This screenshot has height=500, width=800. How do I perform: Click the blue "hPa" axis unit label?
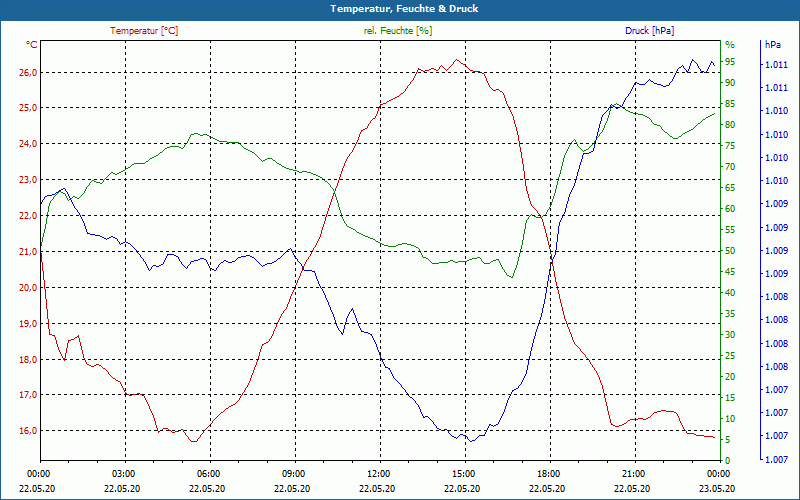click(x=772, y=45)
